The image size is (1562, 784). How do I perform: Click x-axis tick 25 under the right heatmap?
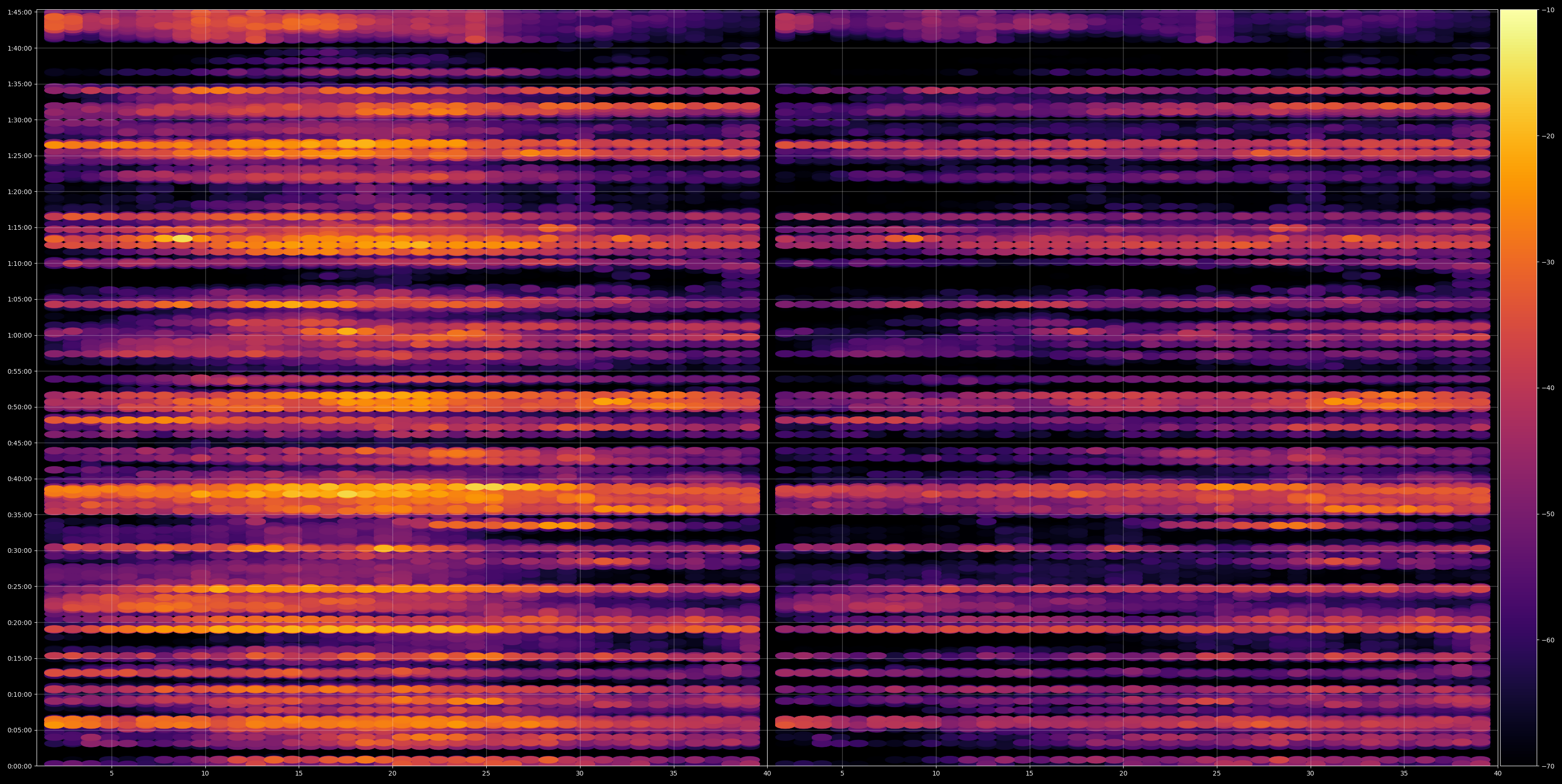[x=1217, y=773]
